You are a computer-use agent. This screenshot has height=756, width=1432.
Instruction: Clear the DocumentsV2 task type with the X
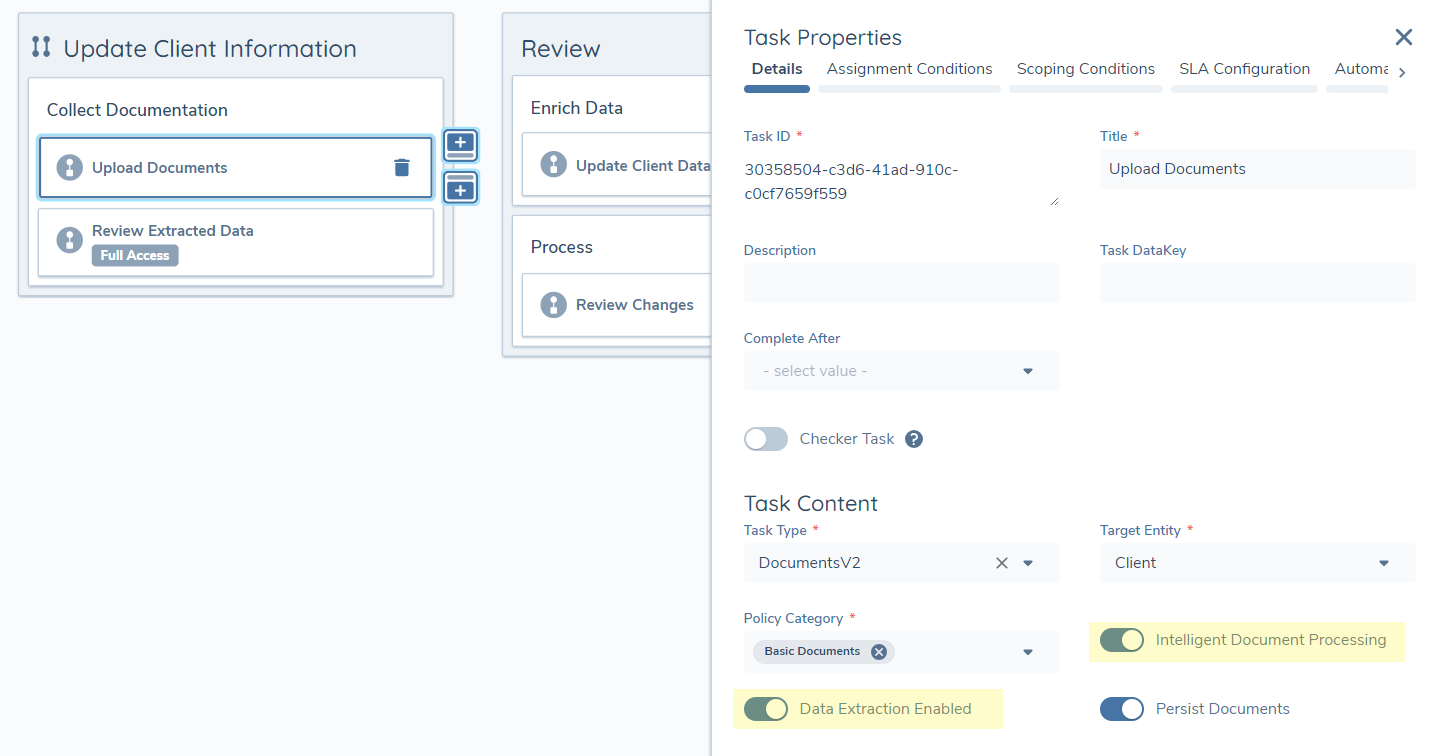click(1002, 562)
